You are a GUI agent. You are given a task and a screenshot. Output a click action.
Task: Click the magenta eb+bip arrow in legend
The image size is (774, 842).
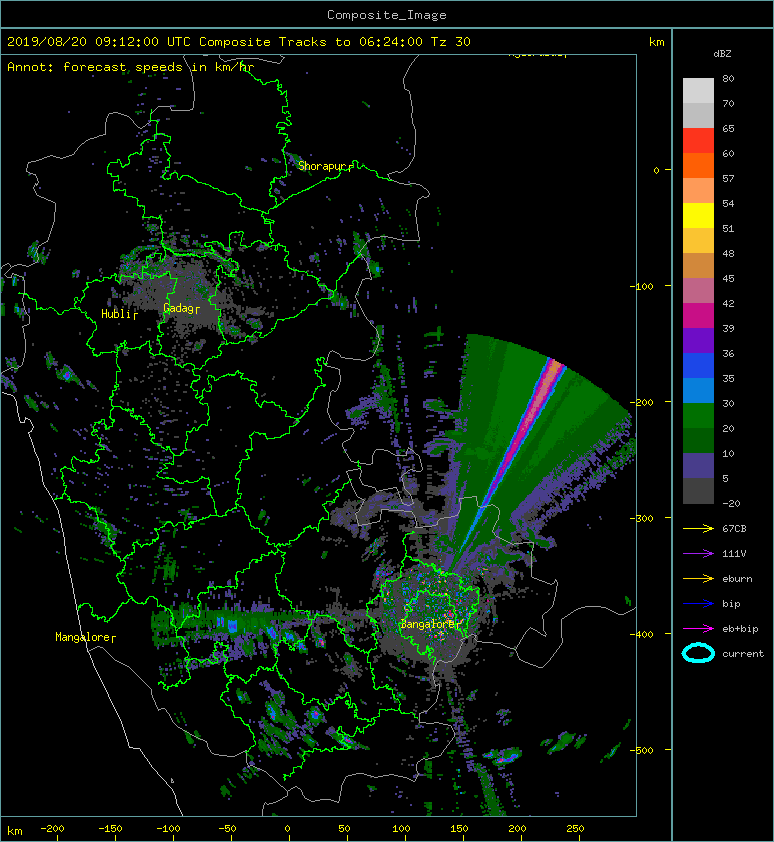pos(698,629)
